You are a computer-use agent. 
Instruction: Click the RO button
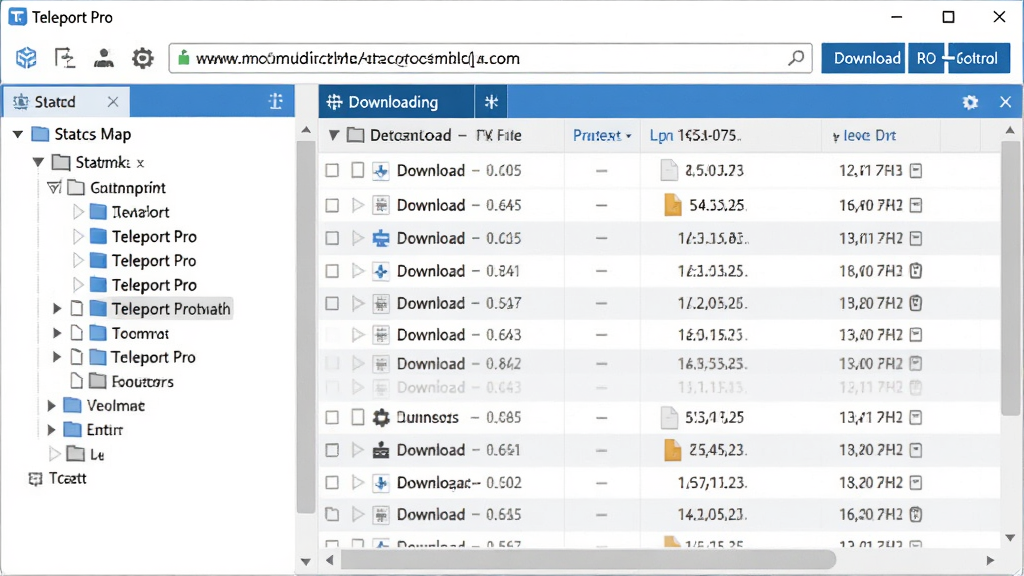point(925,58)
